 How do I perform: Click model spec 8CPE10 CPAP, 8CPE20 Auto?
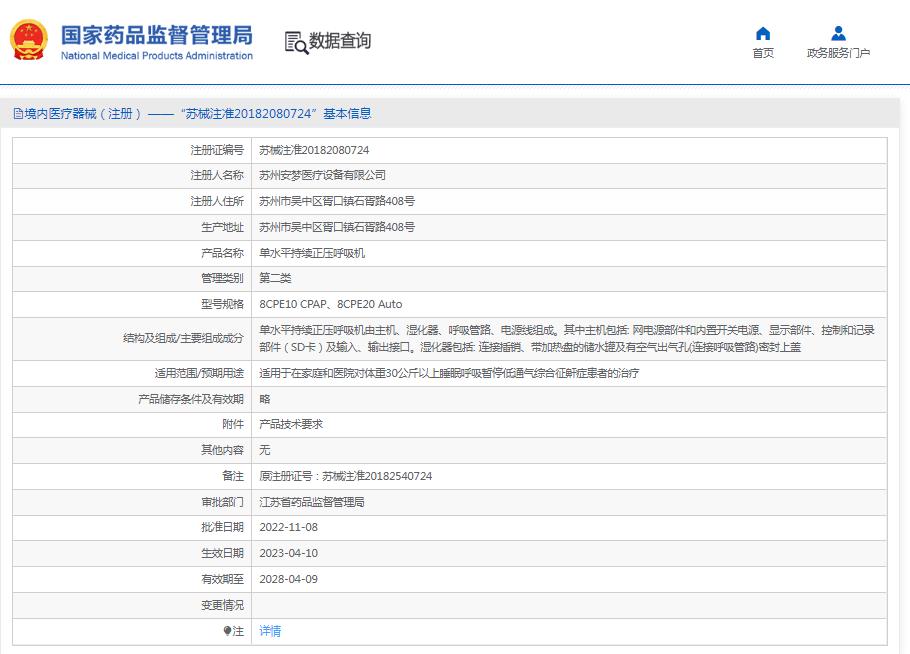point(331,304)
